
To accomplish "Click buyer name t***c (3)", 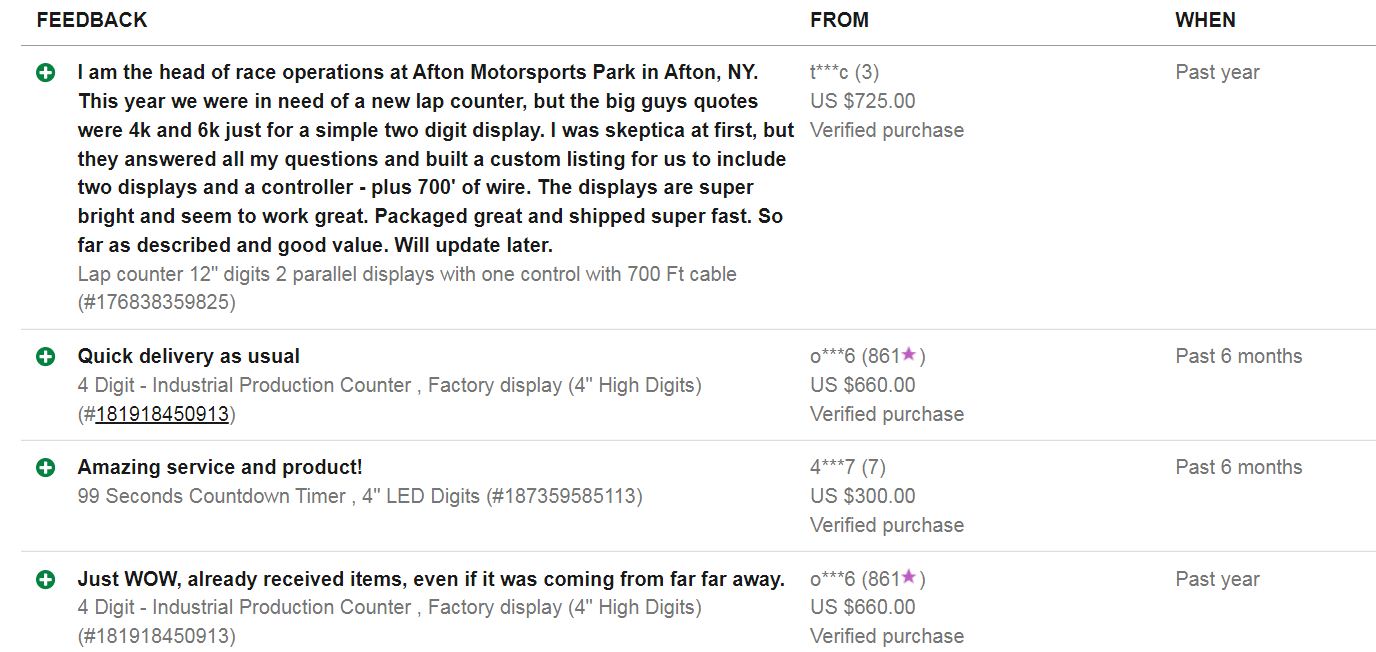I will 844,72.
